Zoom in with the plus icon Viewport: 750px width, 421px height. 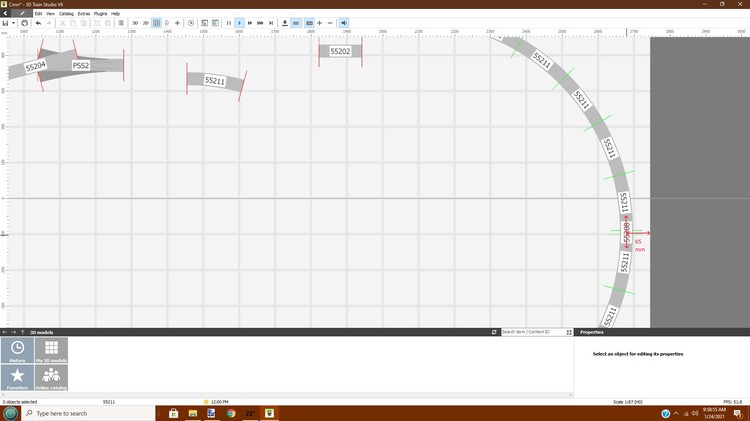[x=320, y=23]
